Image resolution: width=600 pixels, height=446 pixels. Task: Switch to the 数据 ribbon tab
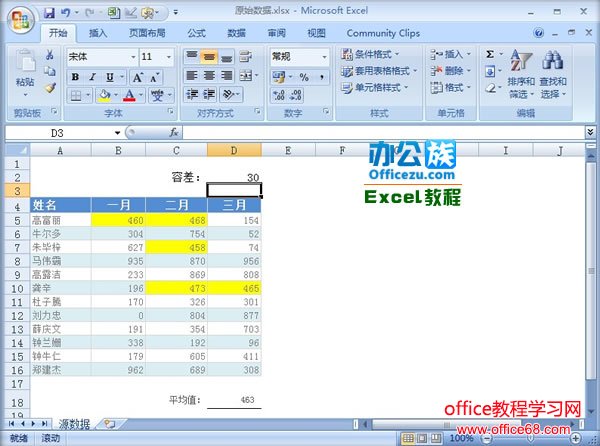point(236,33)
